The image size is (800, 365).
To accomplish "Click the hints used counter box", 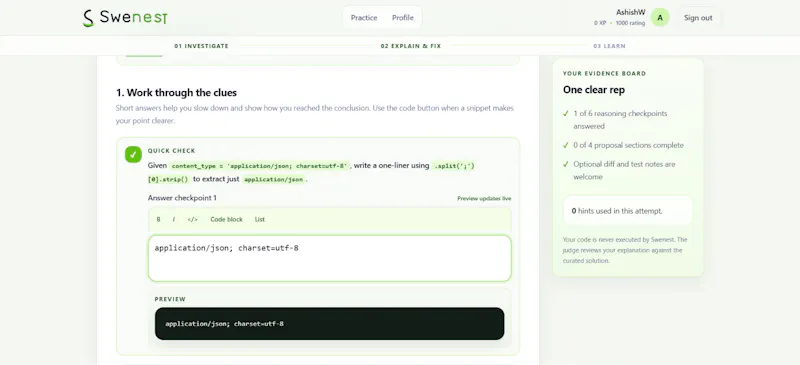I will [628, 210].
